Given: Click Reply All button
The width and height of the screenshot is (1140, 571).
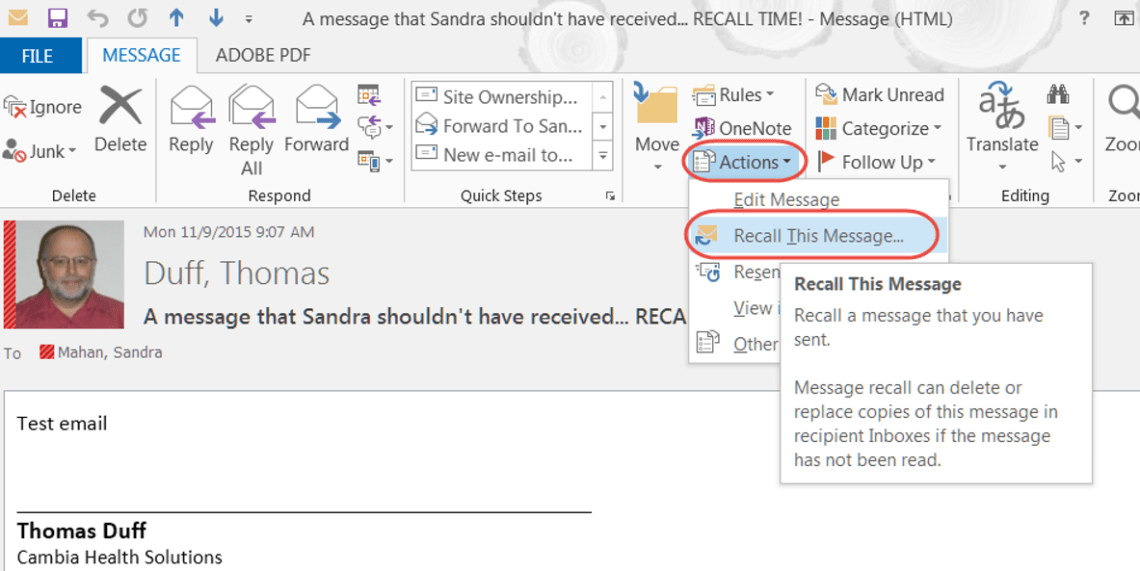Looking at the screenshot, I should 252,129.
